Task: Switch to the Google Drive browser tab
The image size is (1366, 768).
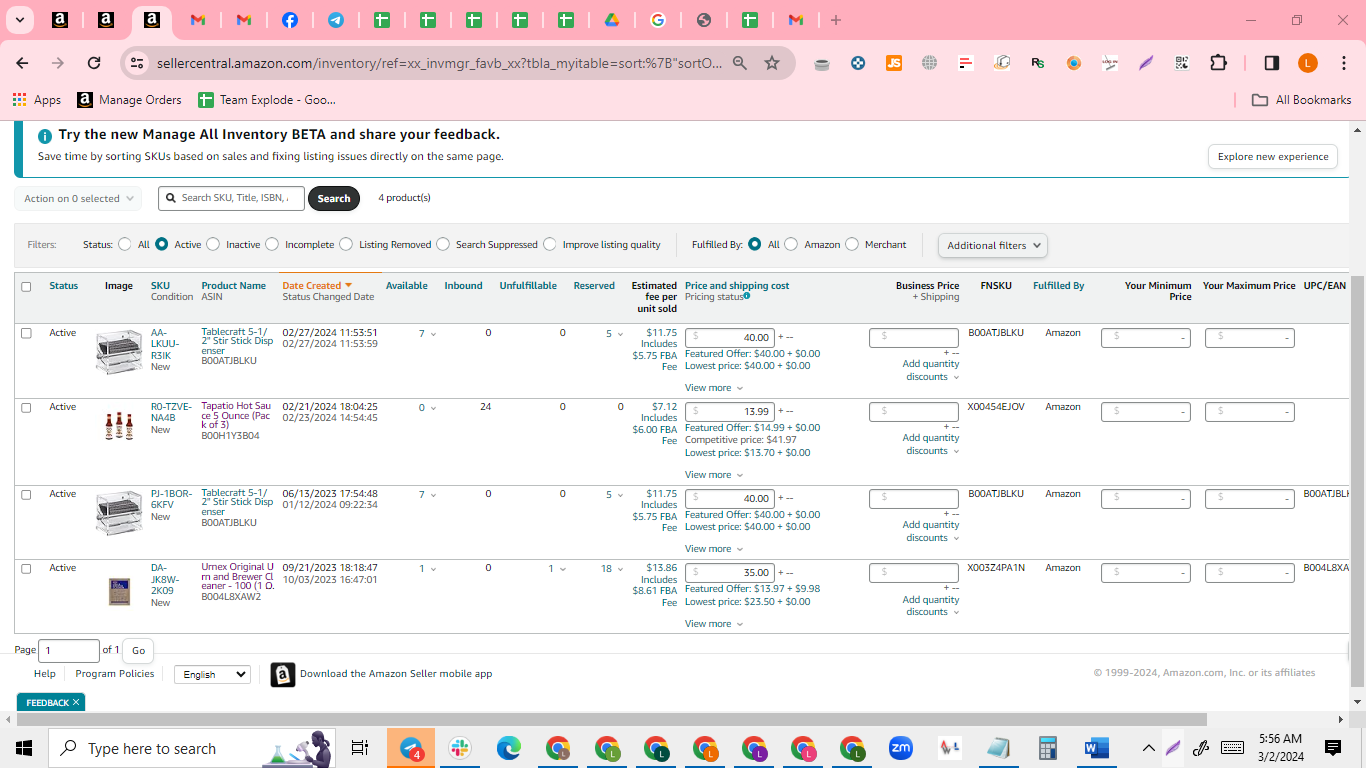Action: (x=611, y=20)
